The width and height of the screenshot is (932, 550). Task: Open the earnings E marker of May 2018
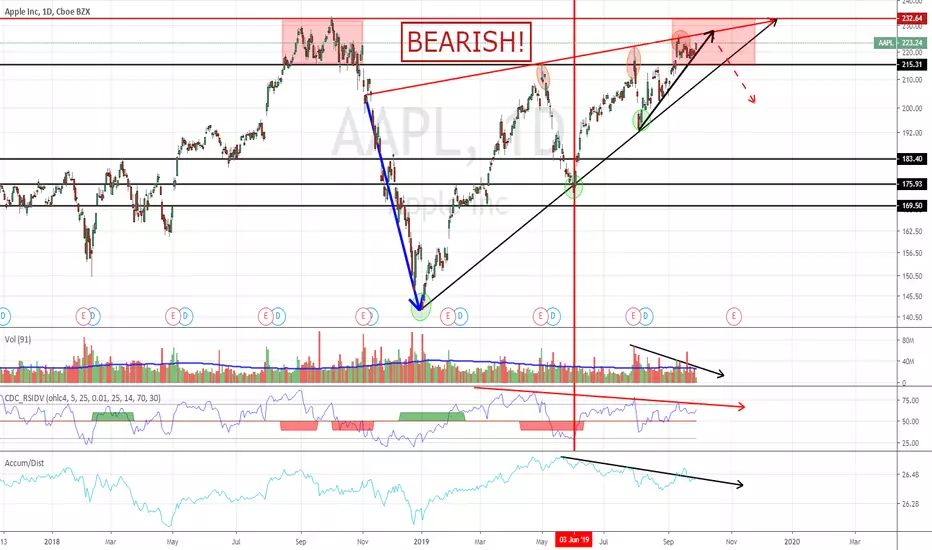[173, 316]
